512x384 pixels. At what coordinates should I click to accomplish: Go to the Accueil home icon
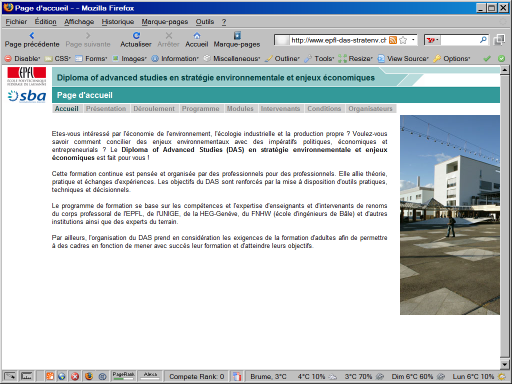tap(197, 35)
